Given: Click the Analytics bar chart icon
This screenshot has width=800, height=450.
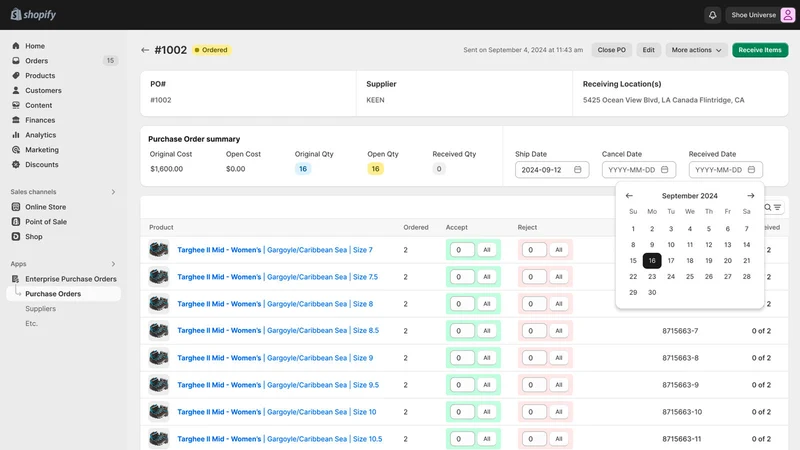Looking at the screenshot, I should click(16, 135).
